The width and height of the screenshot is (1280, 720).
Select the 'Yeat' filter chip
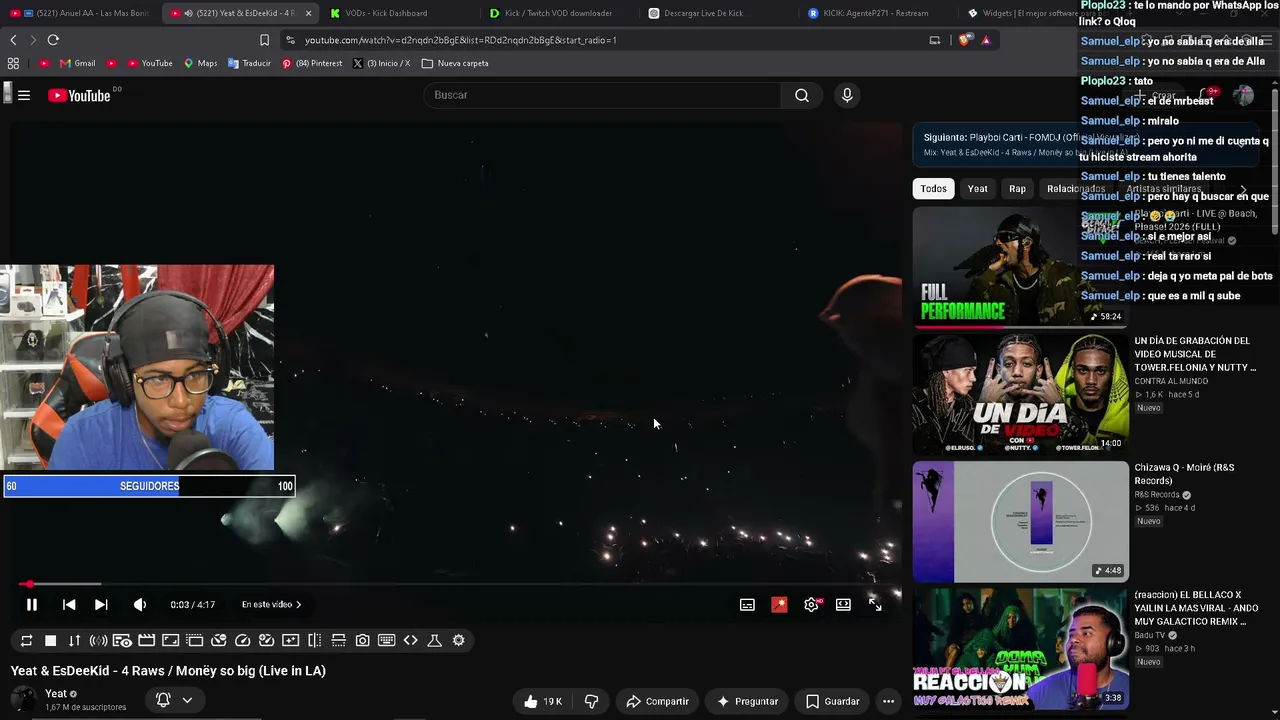977,189
